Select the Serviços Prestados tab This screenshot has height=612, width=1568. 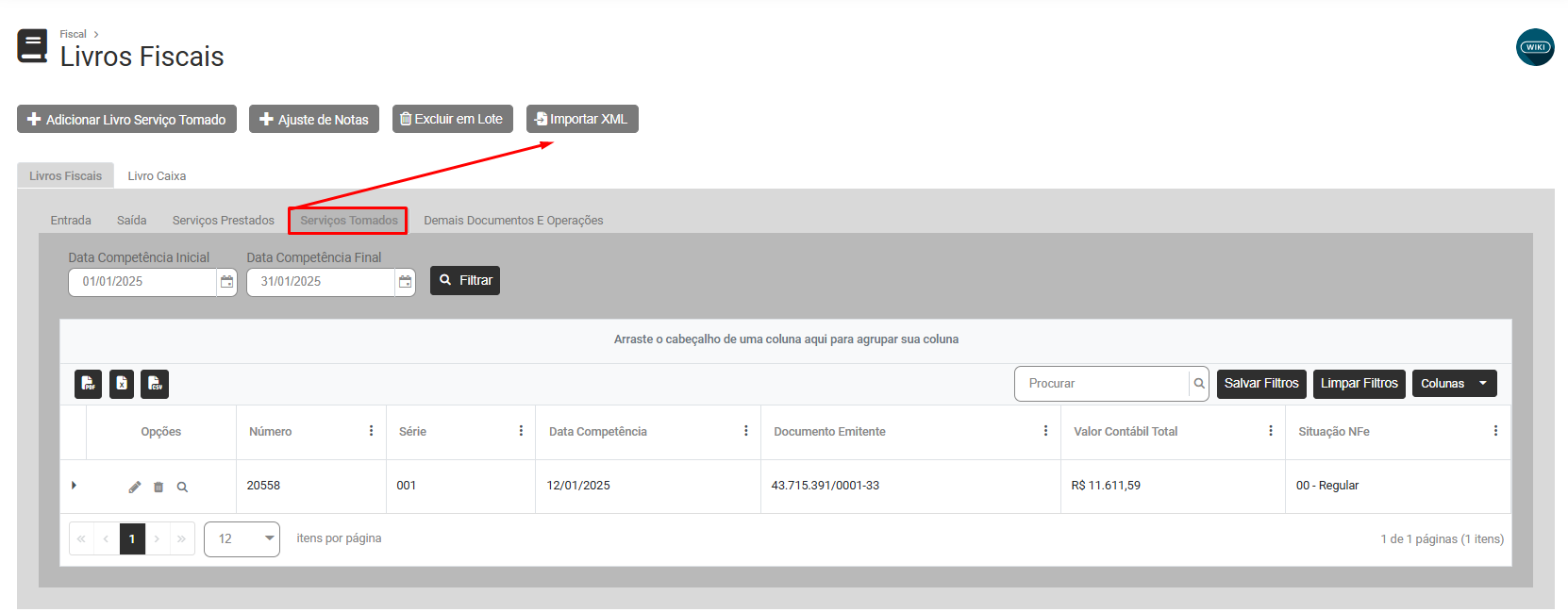pos(223,221)
